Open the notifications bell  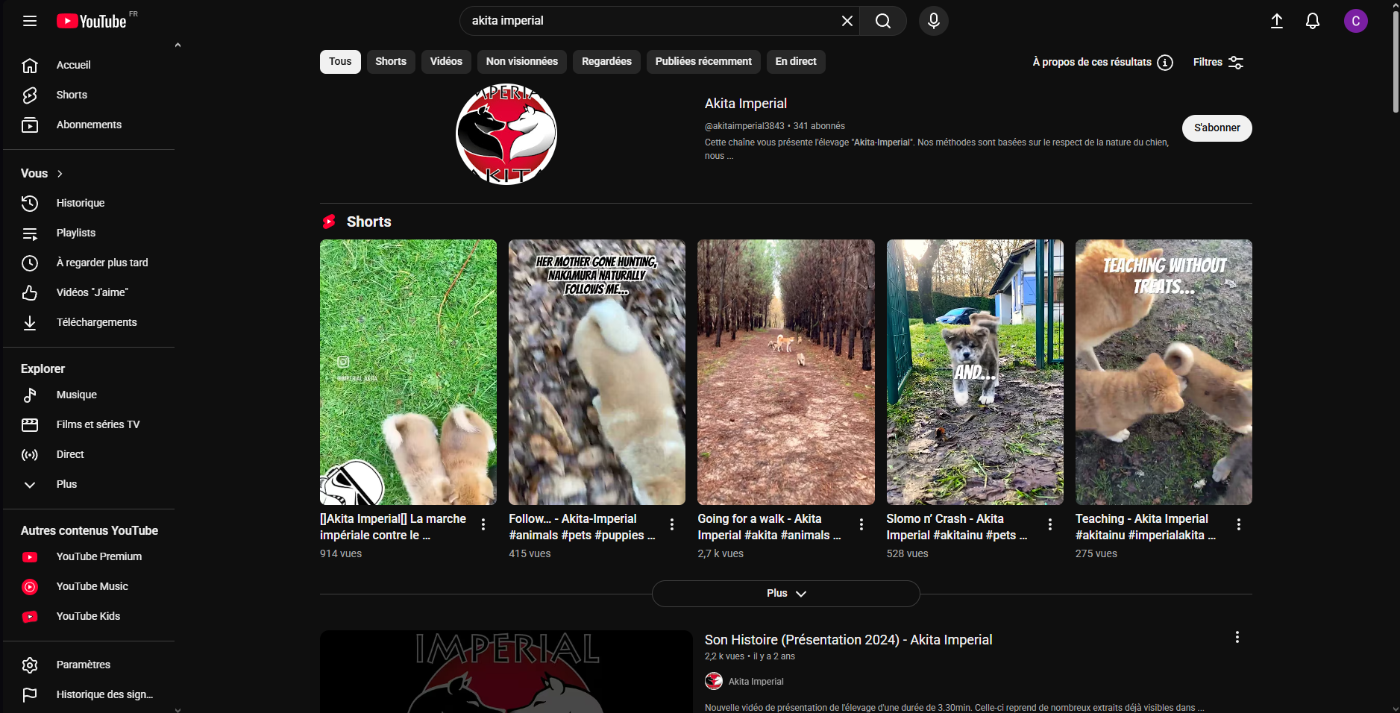pos(1313,21)
